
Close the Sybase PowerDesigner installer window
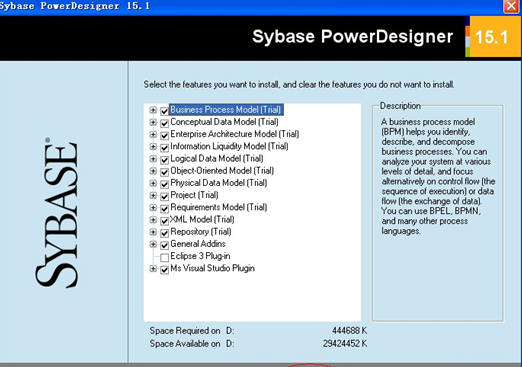511,6
